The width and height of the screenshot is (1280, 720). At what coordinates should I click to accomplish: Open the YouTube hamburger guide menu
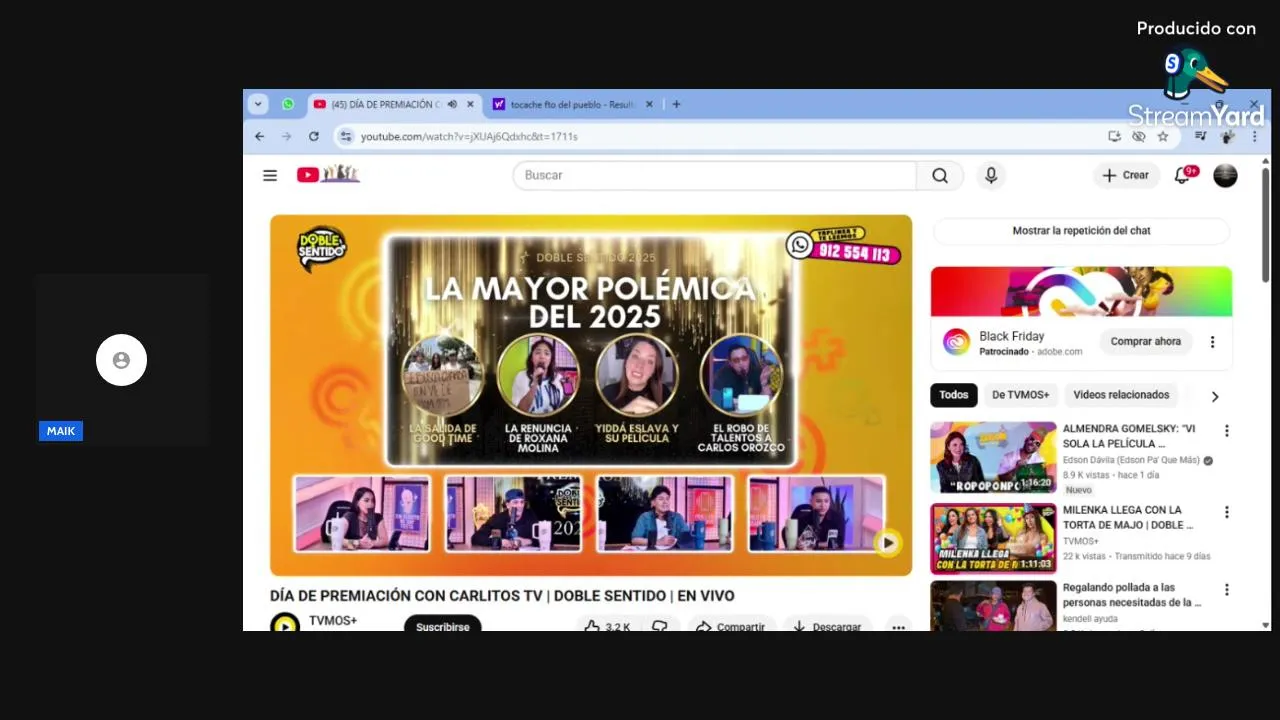270,175
